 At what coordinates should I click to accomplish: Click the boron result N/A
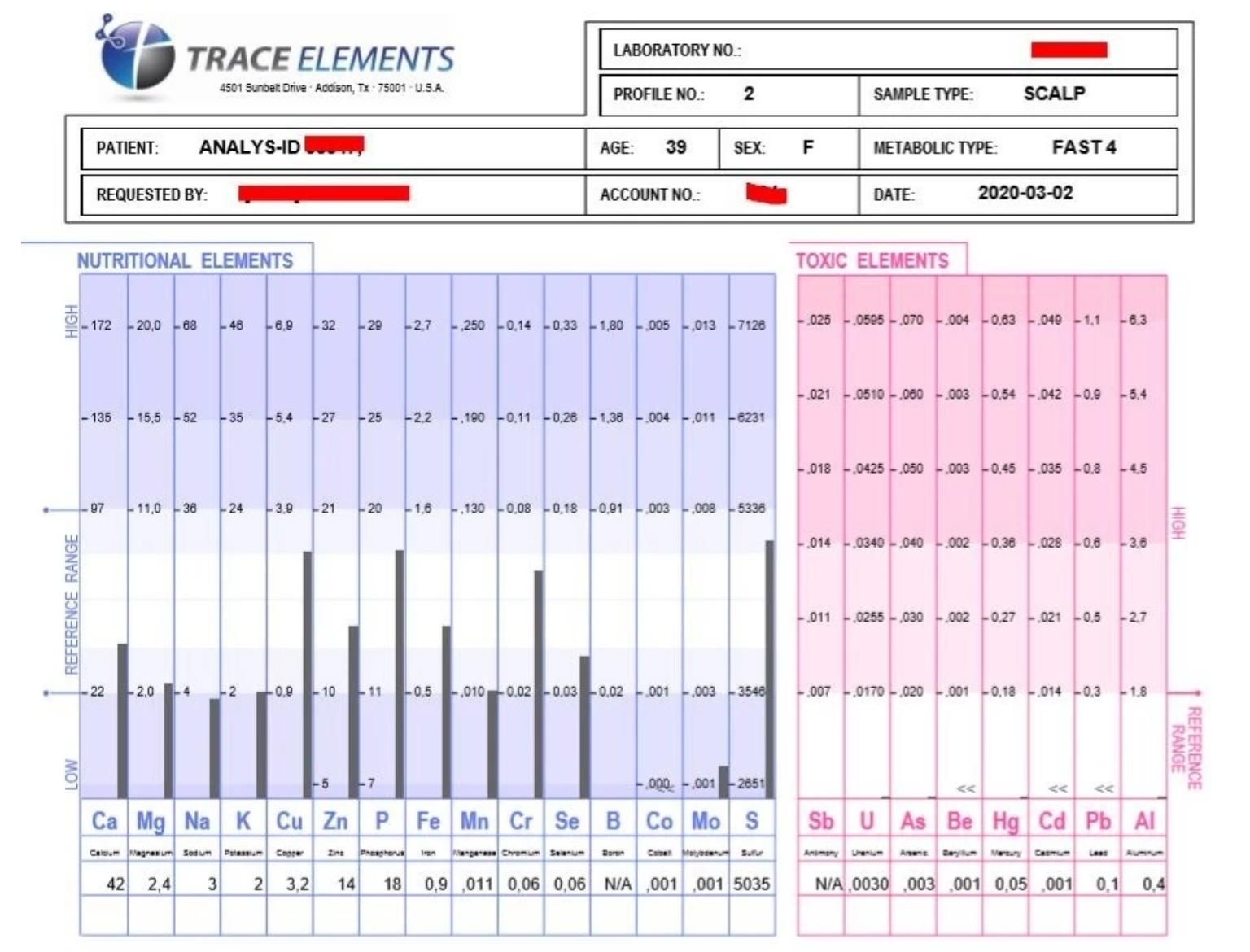click(x=618, y=884)
